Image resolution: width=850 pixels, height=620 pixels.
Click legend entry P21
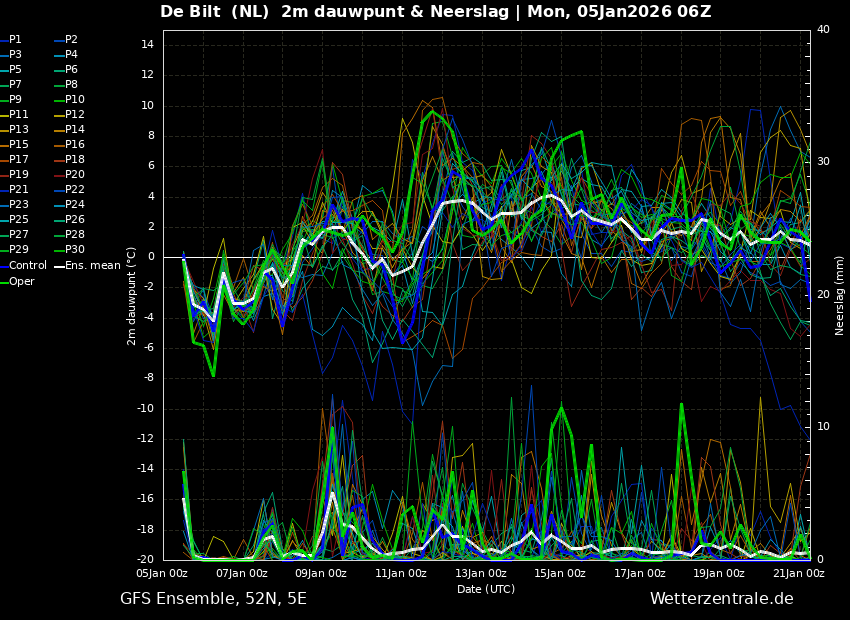point(14,189)
